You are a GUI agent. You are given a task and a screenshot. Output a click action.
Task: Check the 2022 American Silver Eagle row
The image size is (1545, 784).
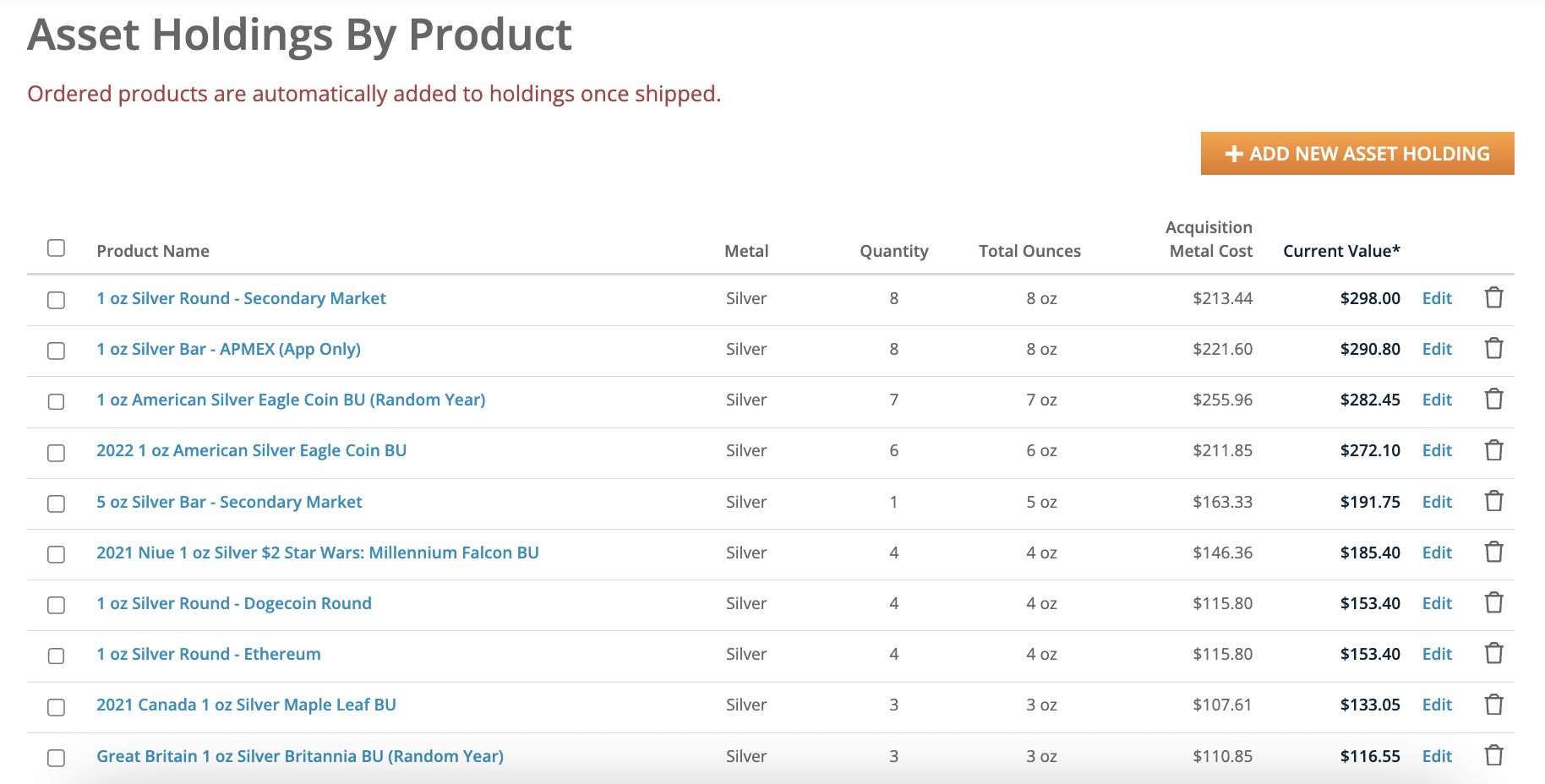56,453
